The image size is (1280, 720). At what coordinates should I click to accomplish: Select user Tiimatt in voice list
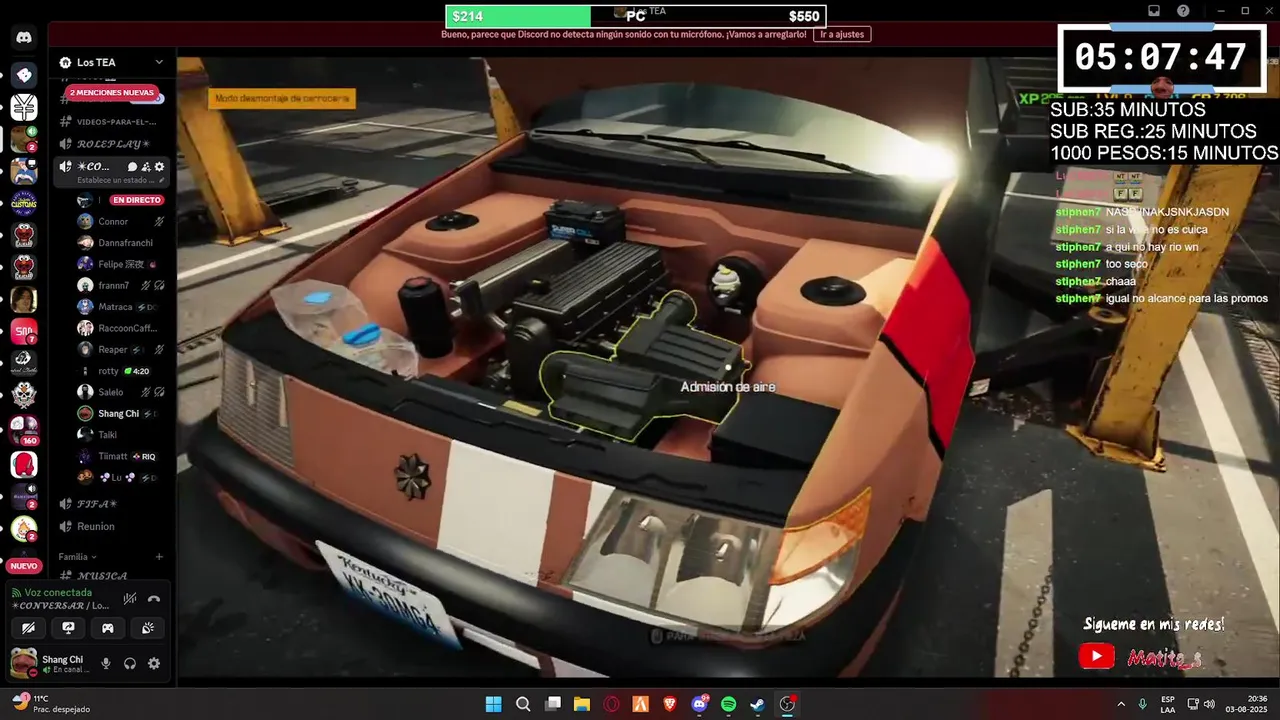pyautogui.click(x=120, y=456)
